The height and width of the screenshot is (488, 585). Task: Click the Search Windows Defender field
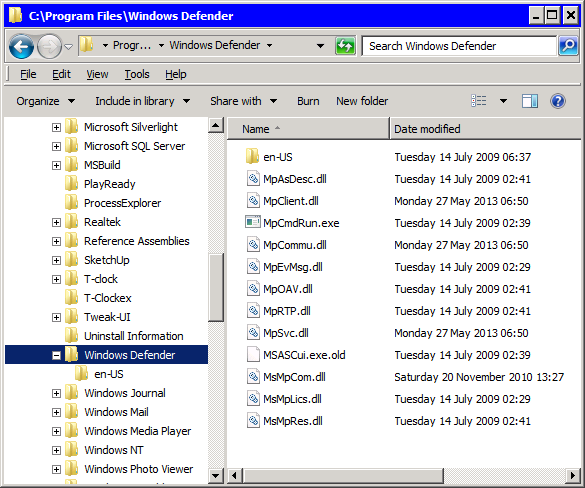[459, 46]
